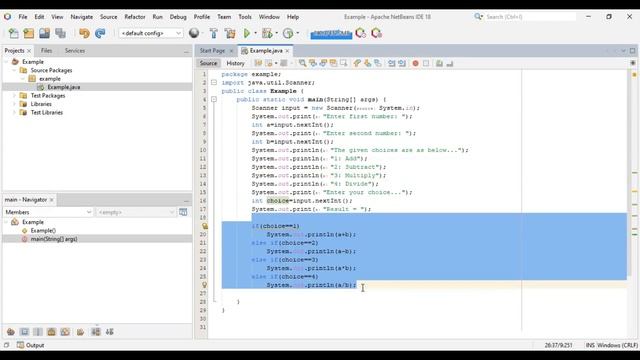
Task: Click the Find Selection magnifier icon in editor toolbar
Action: 302,63
